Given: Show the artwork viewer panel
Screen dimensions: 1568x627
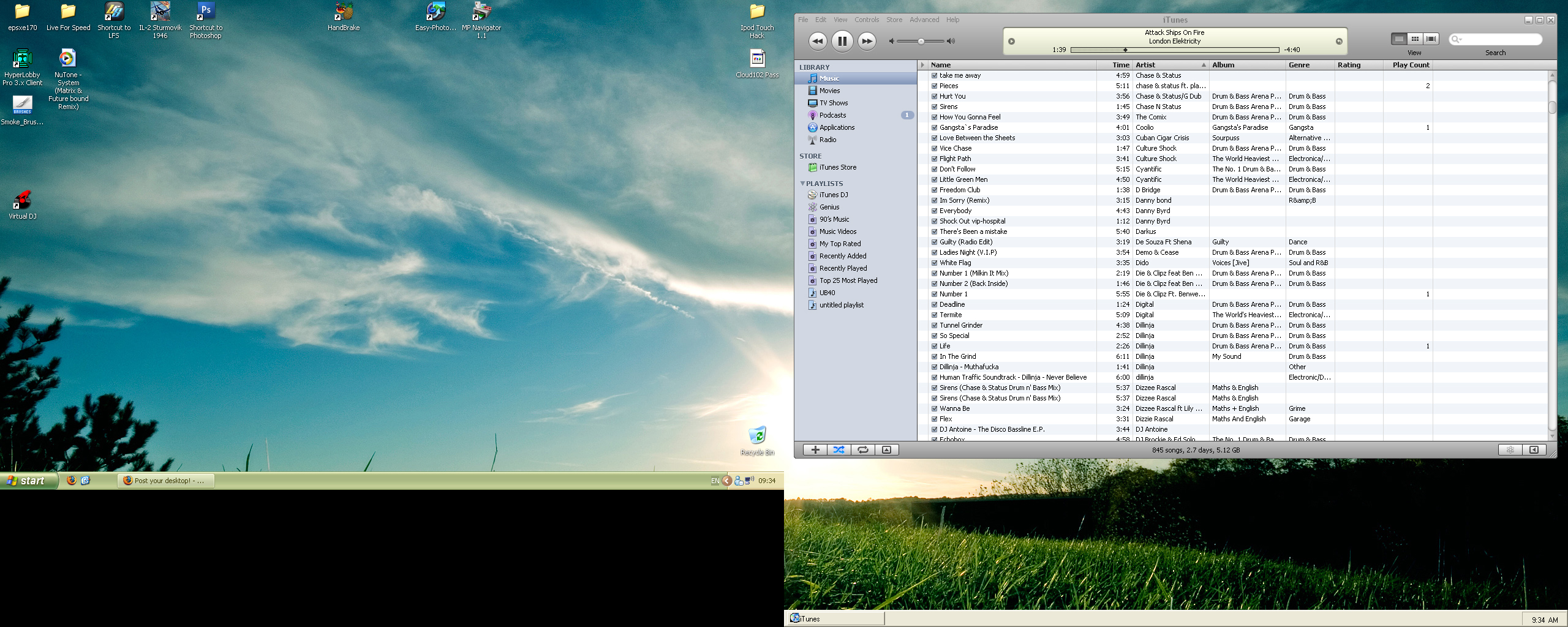Looking at the screenshot, I should click(886, 450).
